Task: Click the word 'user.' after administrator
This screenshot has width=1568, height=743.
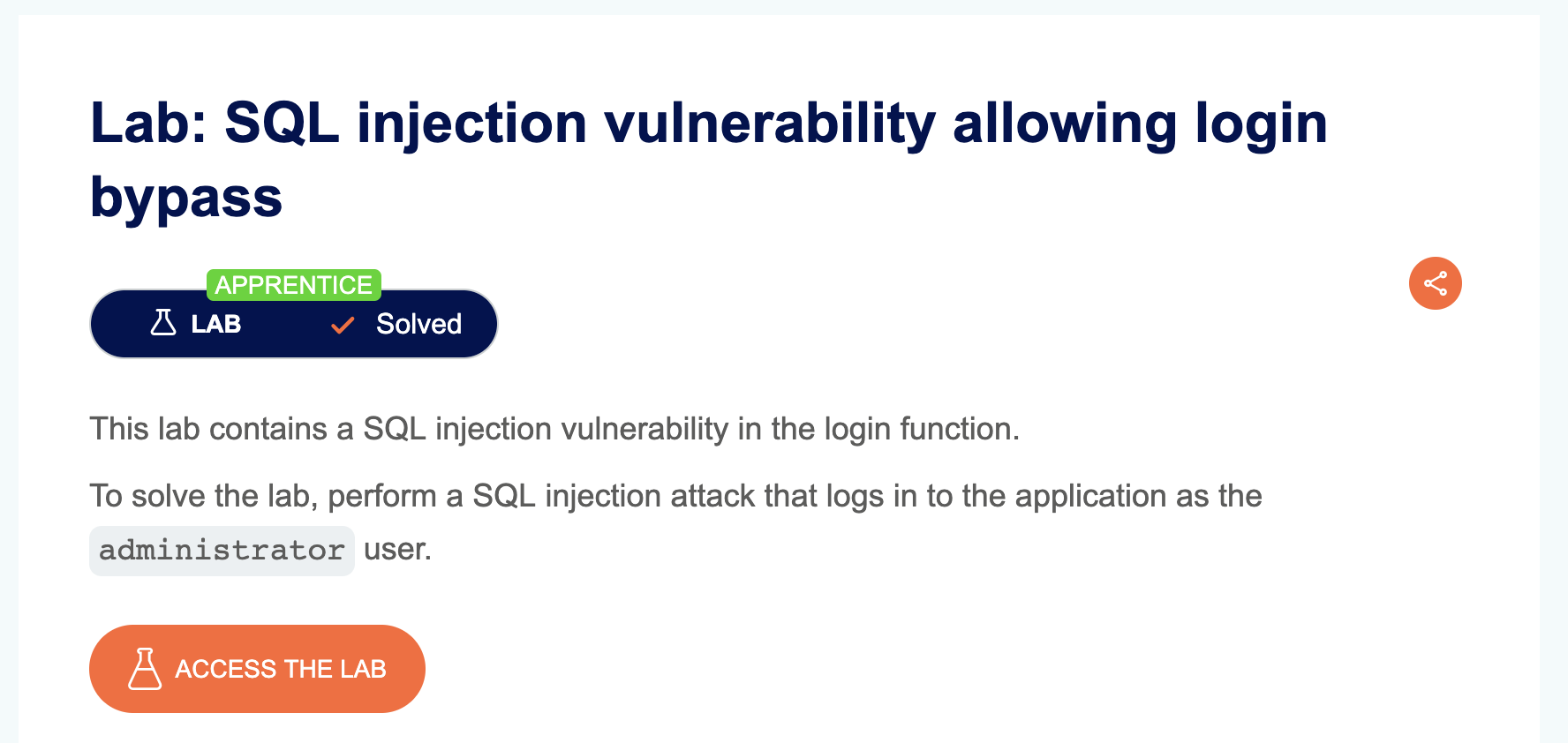Action: (x=397, y=550)
